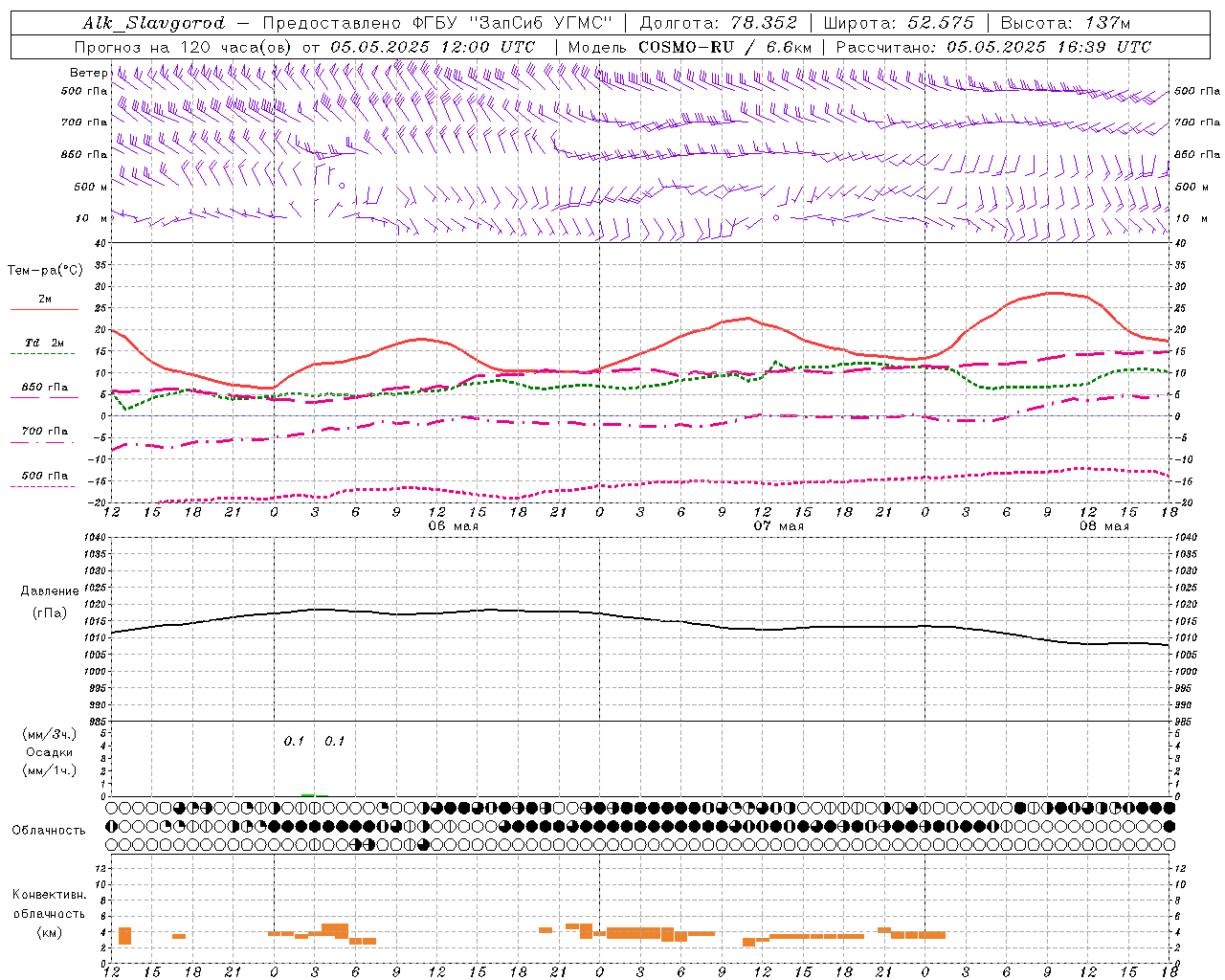
Task: Click the 07 мая date label
Action: (x=778, y=526)
